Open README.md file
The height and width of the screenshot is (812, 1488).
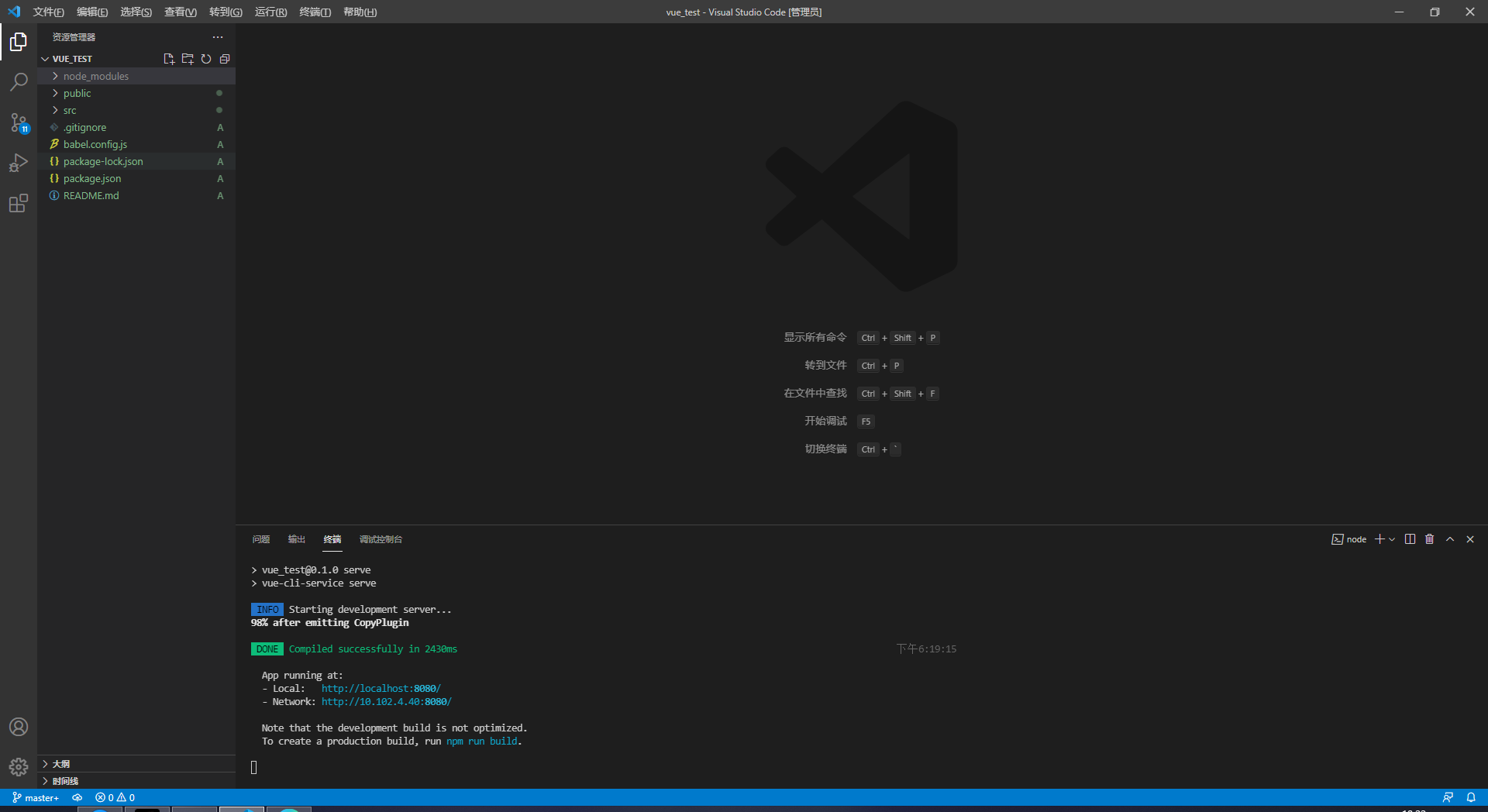pyautogui.click(x=136, y=195)
